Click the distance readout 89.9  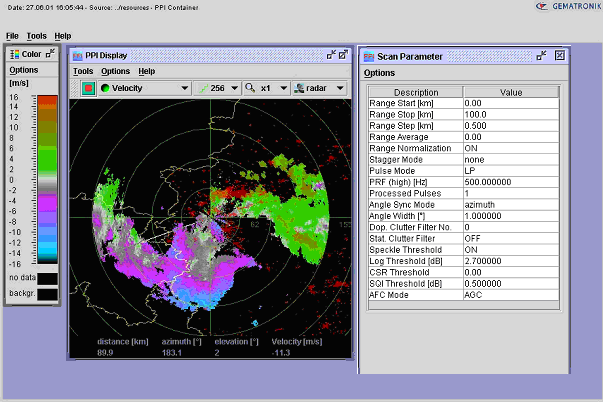pos(105,353)
